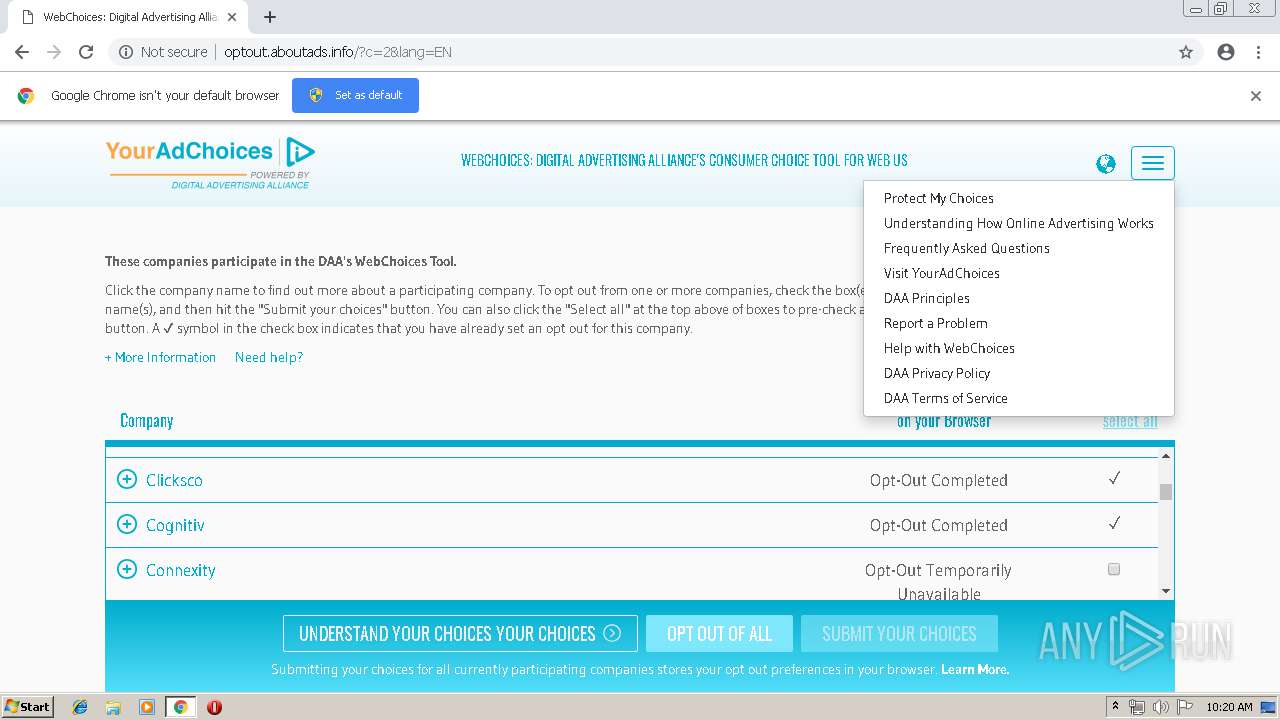The width and height of the screenshot is (1280, 720).
Task: Click Opt Out Of All button
Action: (719, 633)
